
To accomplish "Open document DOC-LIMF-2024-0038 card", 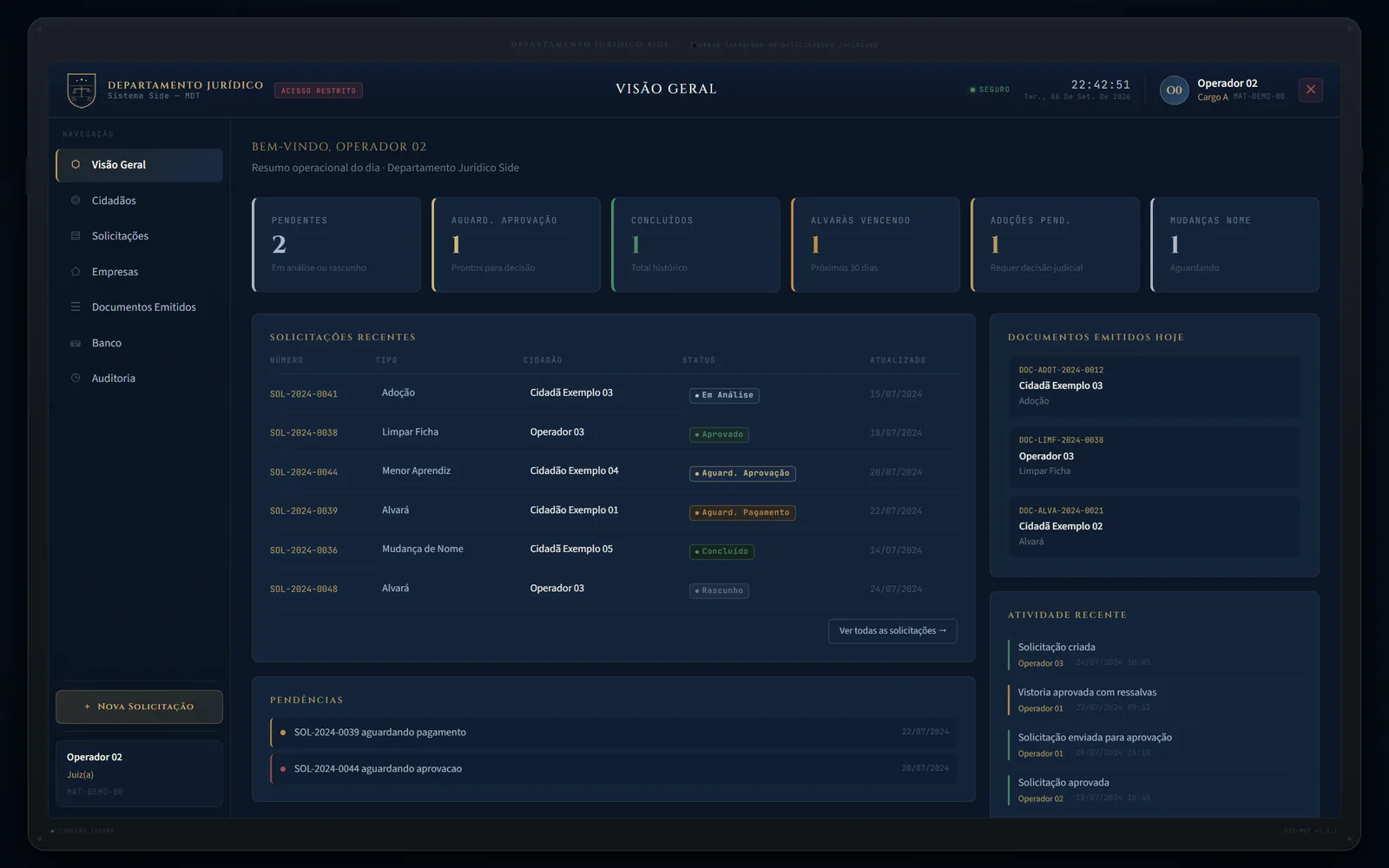I will 1155,457.
